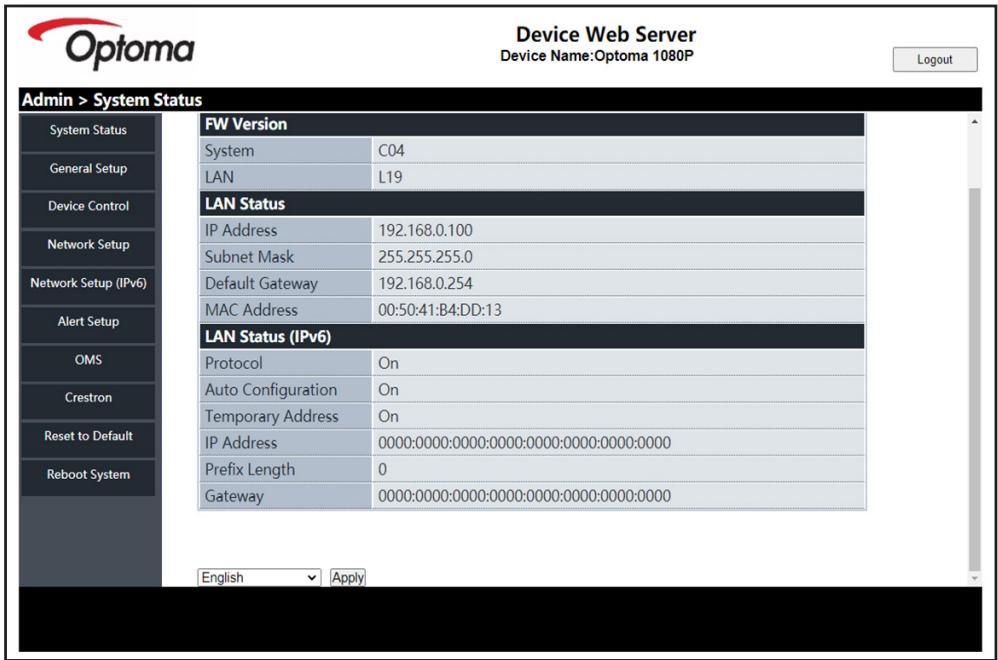Click IP address 192.168.0.100
This screenshot has width=998, height=660.
pyautogui.click(x=425, y=230)
